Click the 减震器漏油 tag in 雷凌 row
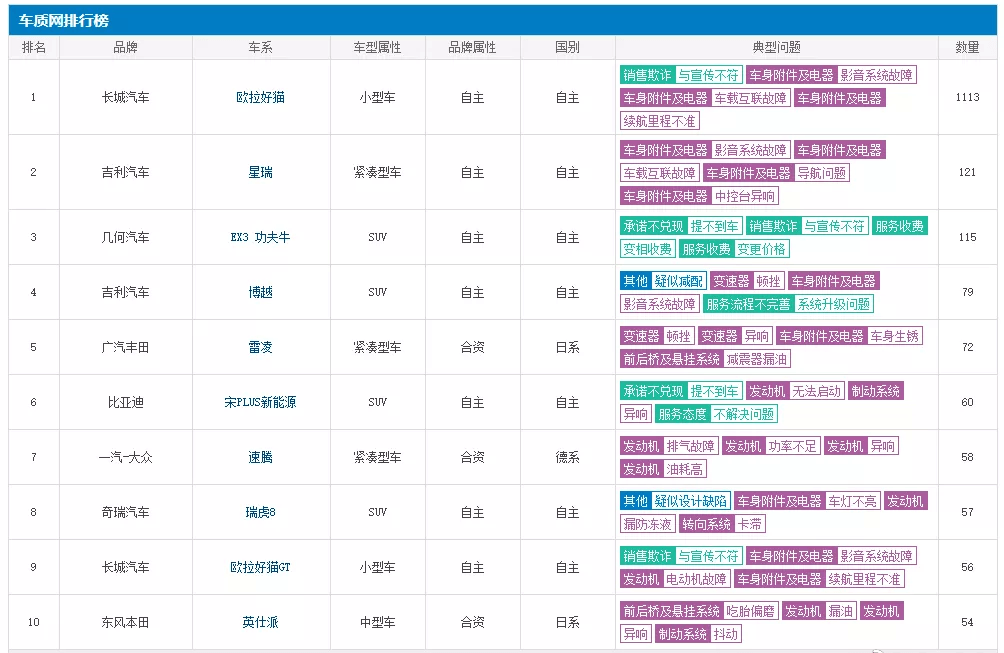Screen dimensions: 1004x653 (x=757, y=359)
